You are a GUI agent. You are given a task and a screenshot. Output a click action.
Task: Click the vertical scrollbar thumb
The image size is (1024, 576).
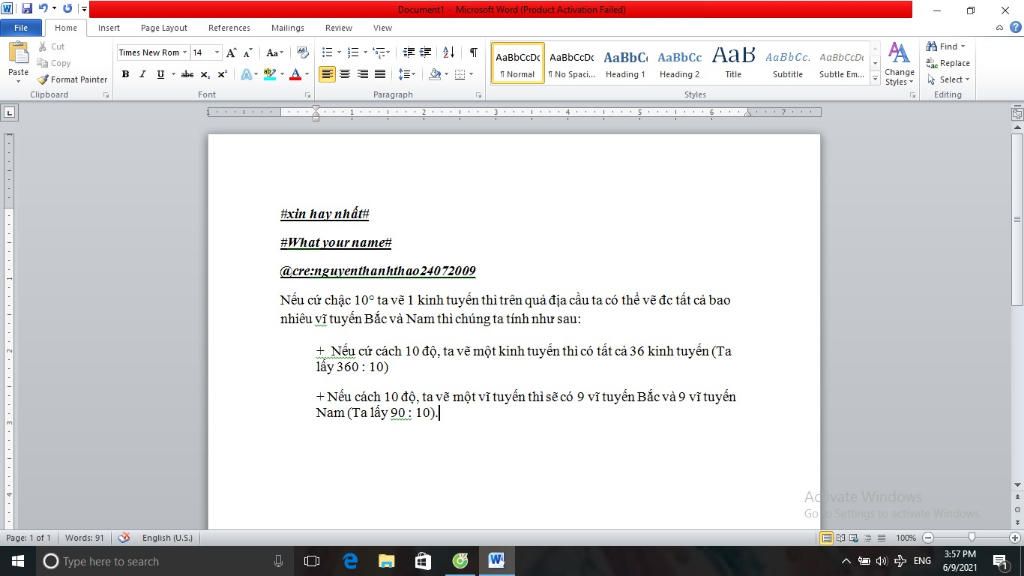coord(1017,219)
